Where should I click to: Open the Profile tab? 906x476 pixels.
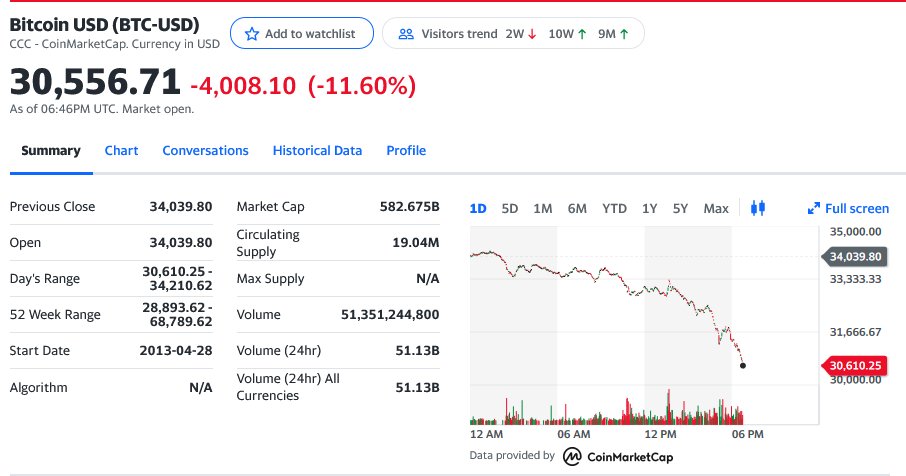click(406, 151)
